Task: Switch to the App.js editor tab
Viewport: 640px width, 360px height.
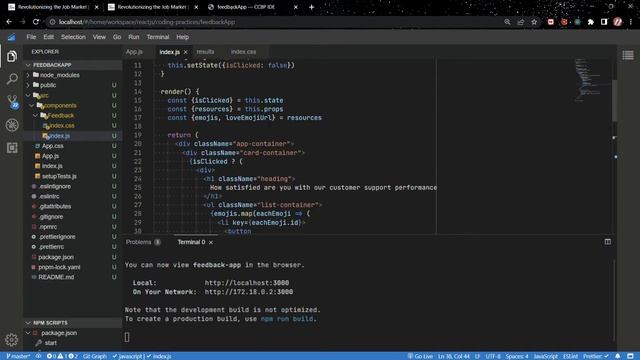Action: point(134,52)
